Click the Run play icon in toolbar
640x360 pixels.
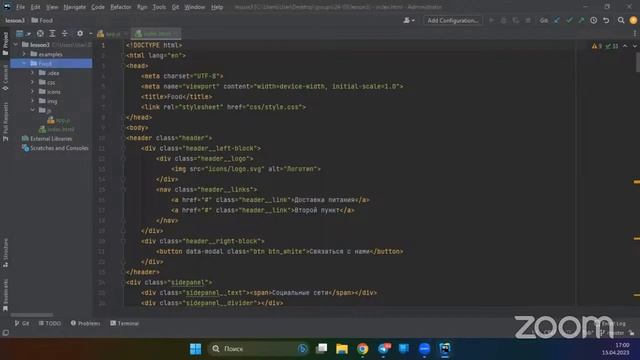491,20
